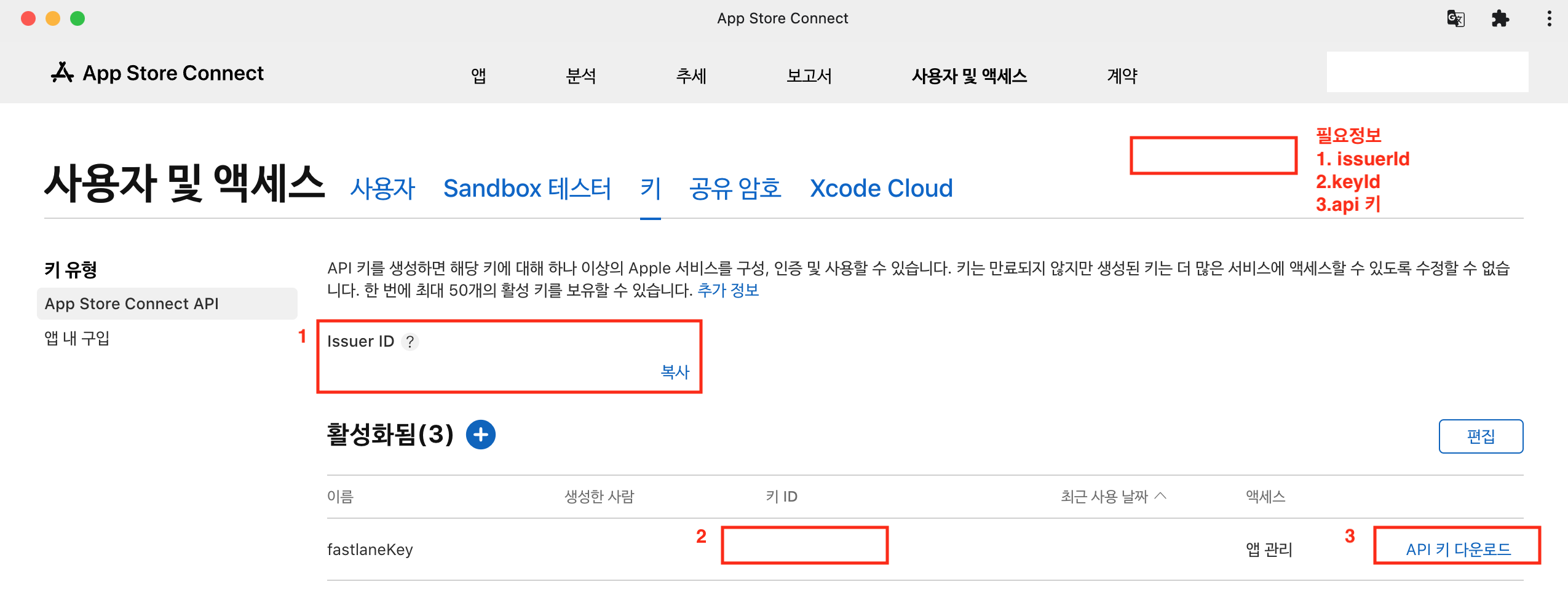Viewport: 1568px width, 595px height.
Task: Click the 이름 column header
Action: point(340,496)
